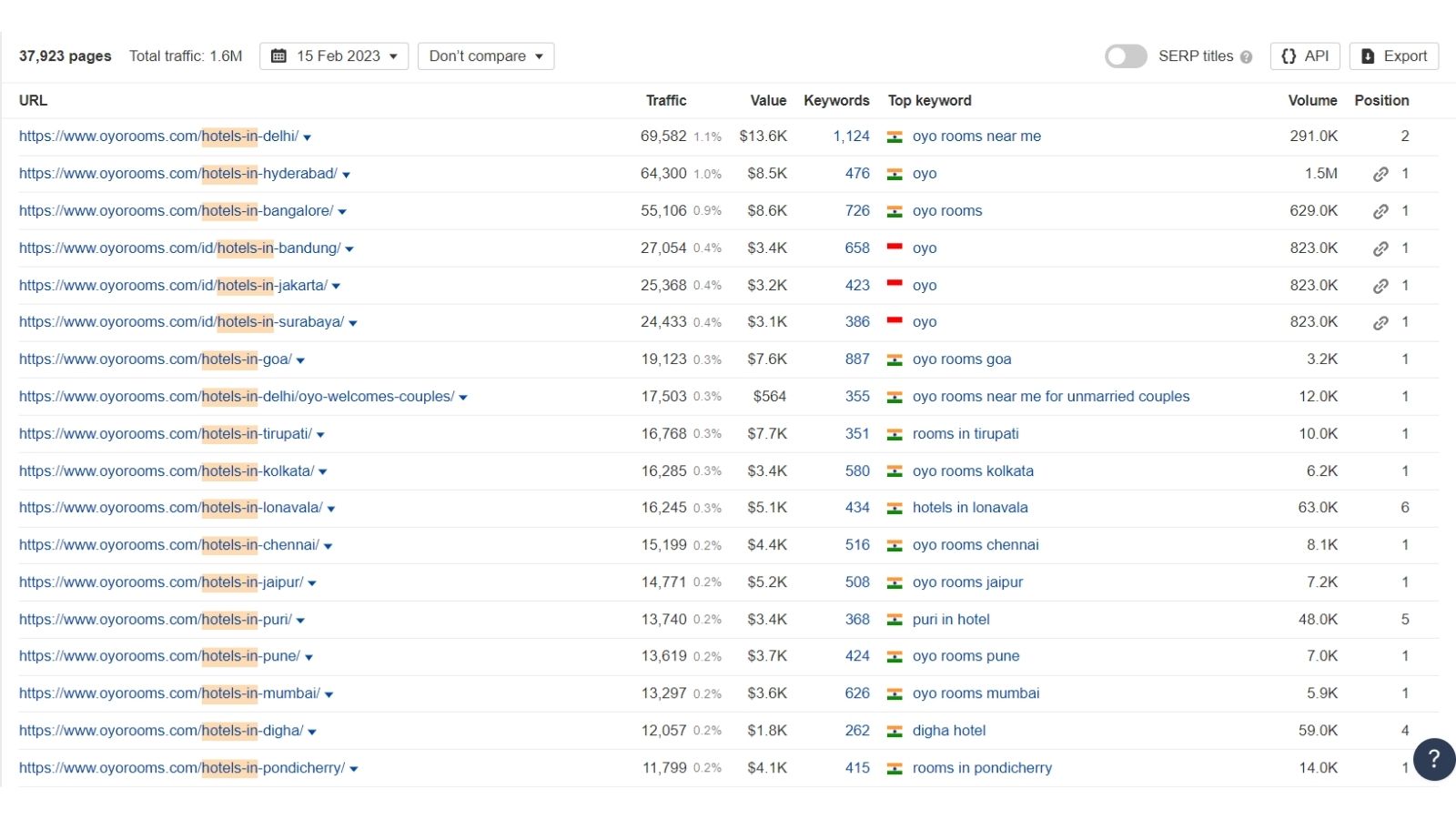The height and width of the screenshot is (819, 1456).
Task: Open keyword 'oyo rooms near me'
Action: (976, 136)
